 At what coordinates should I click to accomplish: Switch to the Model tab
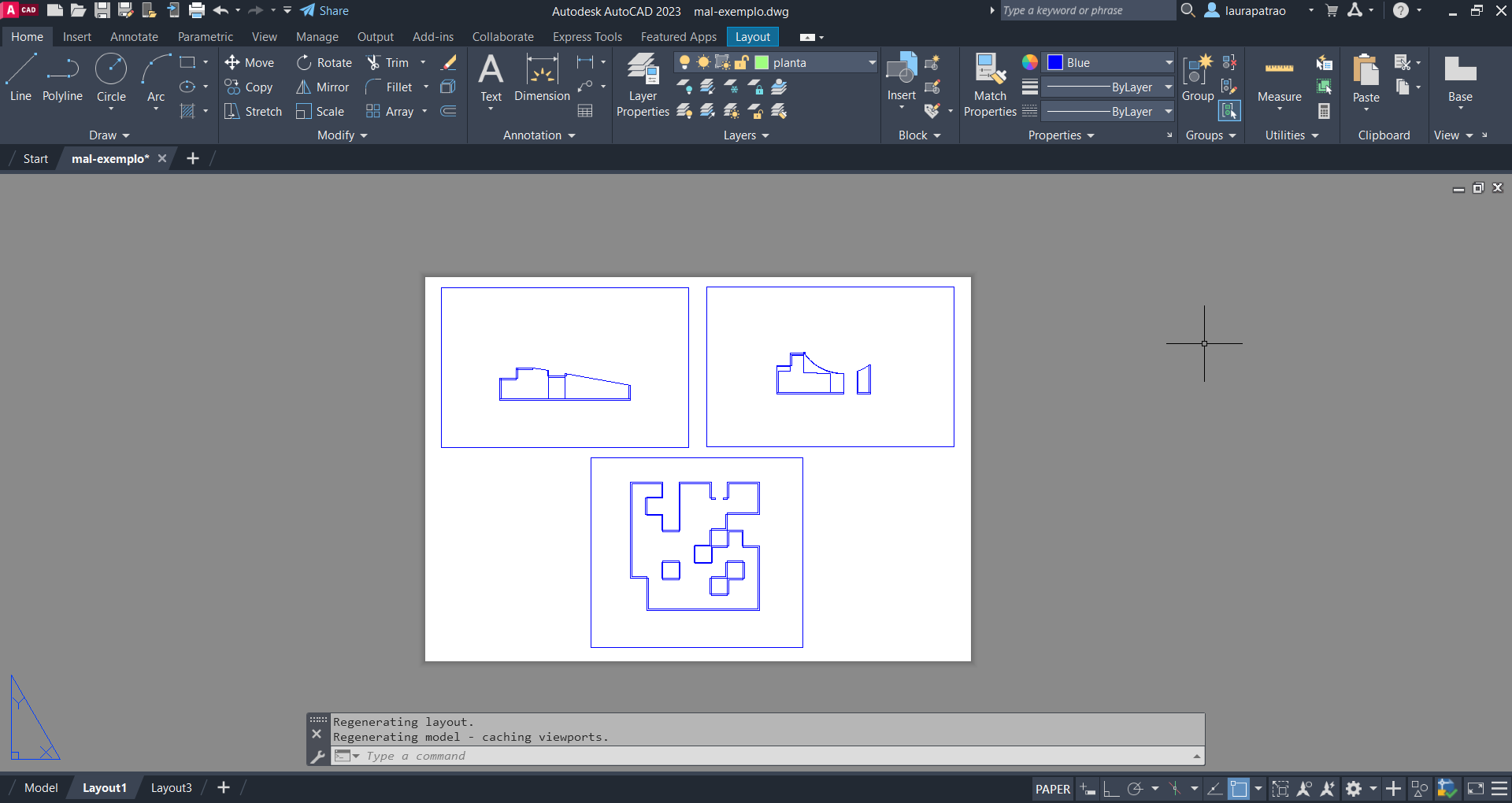pyautogui.click(x=41, y=788)
